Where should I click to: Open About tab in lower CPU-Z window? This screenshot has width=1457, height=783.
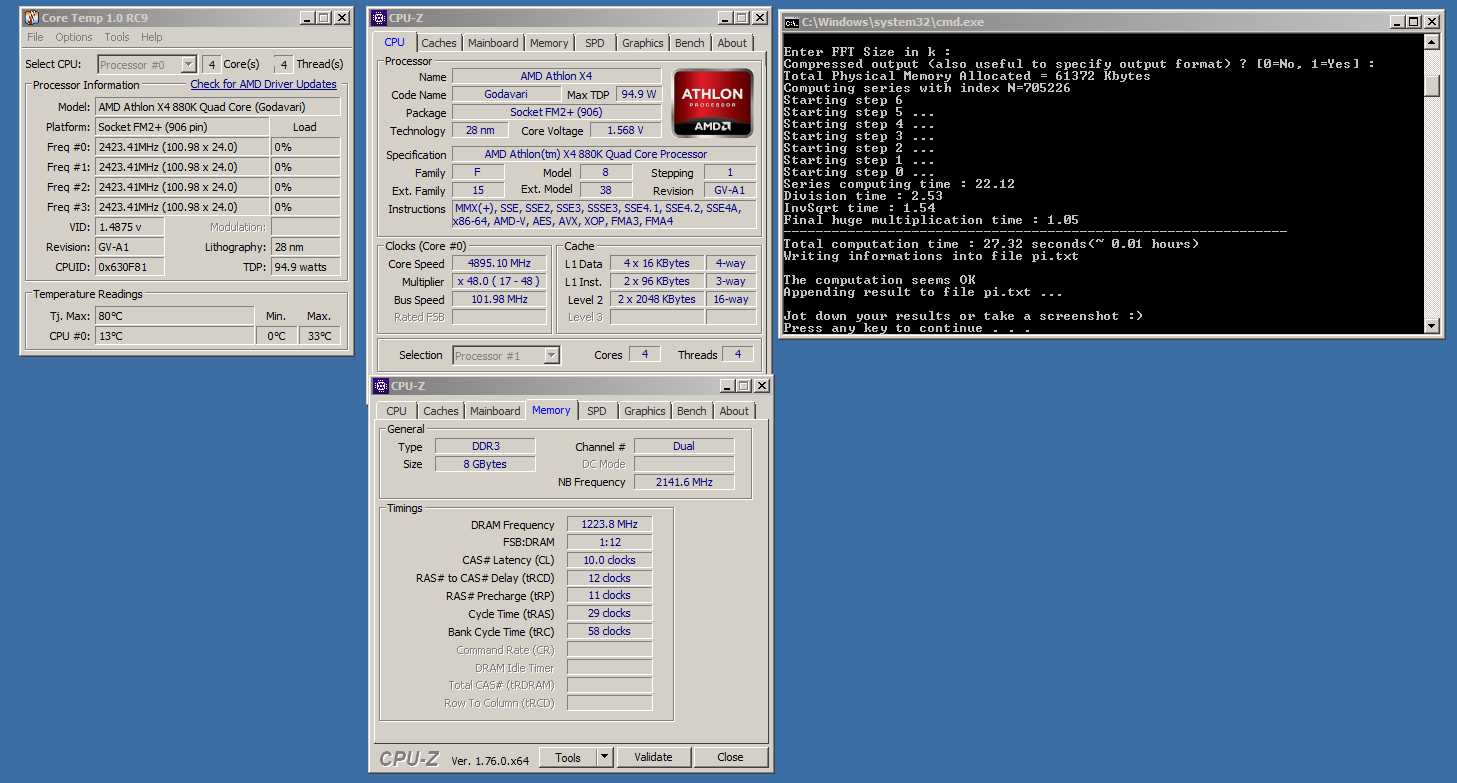coord(734,411)
